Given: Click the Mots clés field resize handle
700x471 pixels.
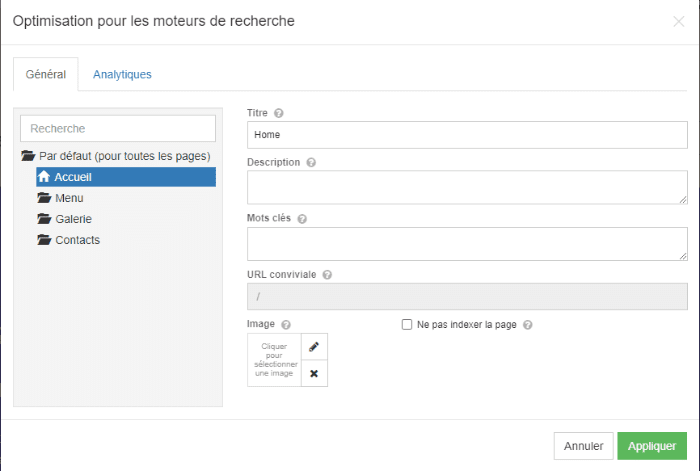Looking at the screenshot, I should pos(683,256).
